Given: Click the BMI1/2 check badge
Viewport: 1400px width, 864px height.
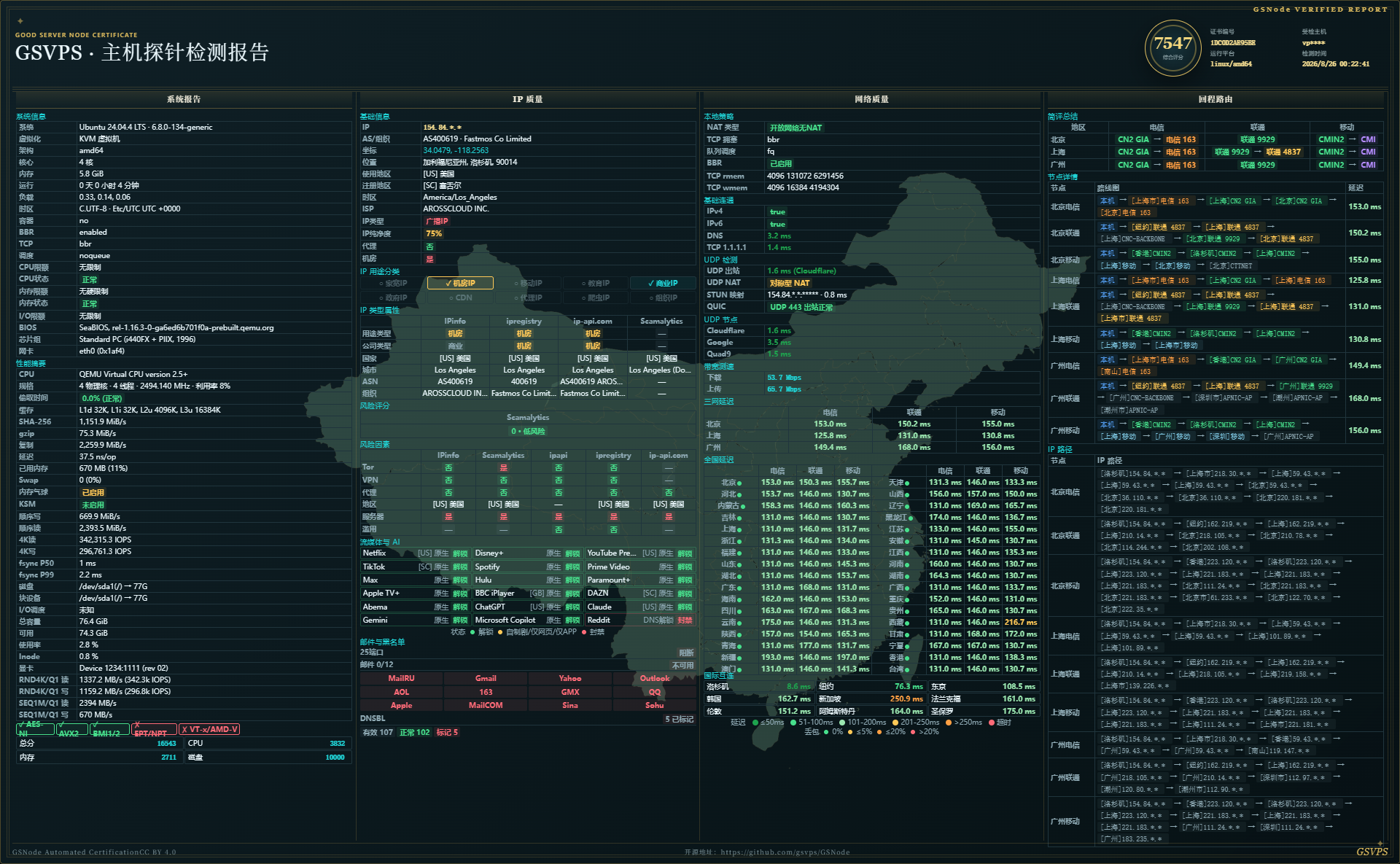Looking at the screenshot, I should coord(110,729).
